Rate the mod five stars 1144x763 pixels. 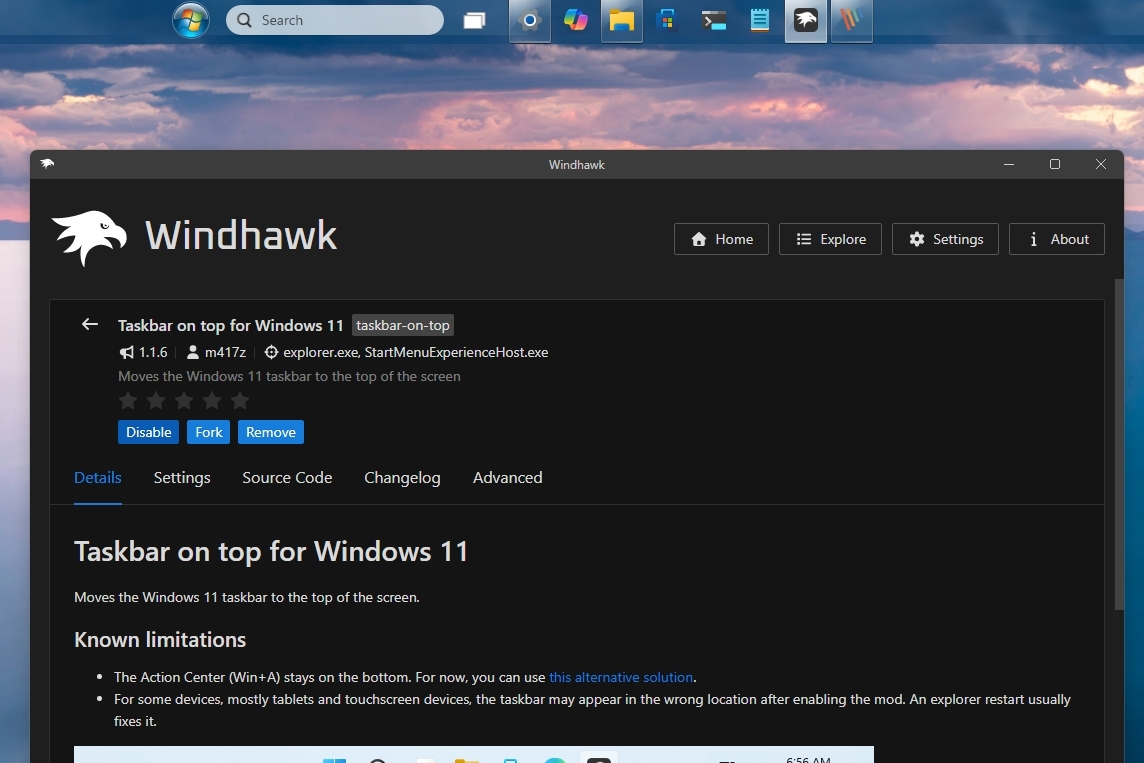click(240, 400)
